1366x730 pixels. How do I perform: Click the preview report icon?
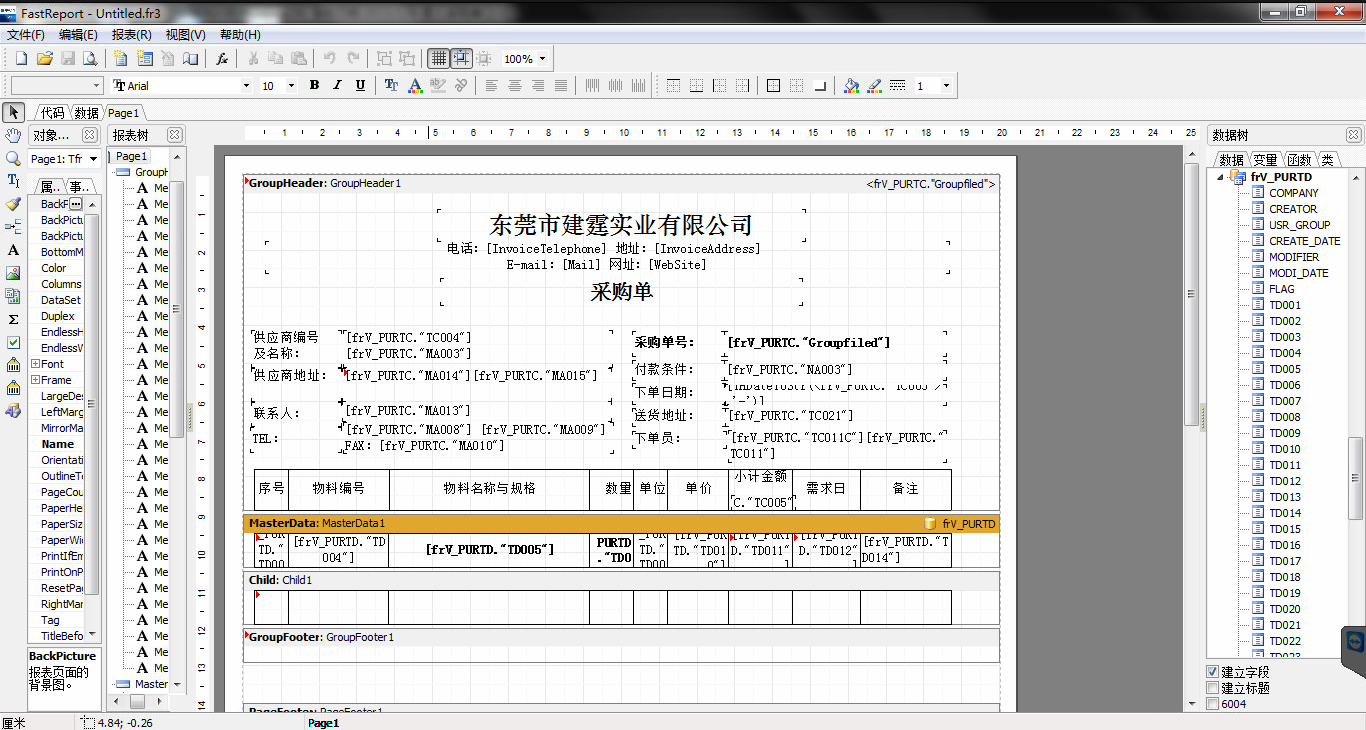[x=90, y=59]
